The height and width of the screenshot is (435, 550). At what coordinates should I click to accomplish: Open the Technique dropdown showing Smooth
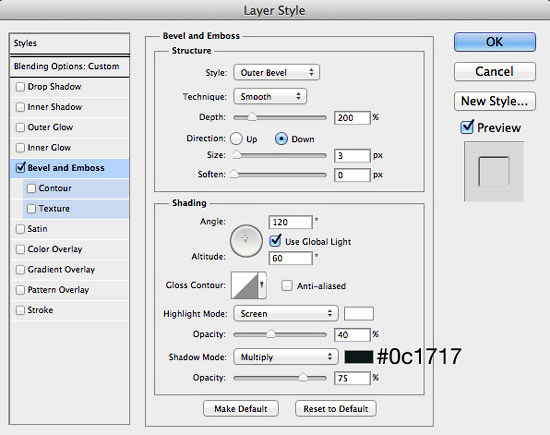[x=270, y=96]
